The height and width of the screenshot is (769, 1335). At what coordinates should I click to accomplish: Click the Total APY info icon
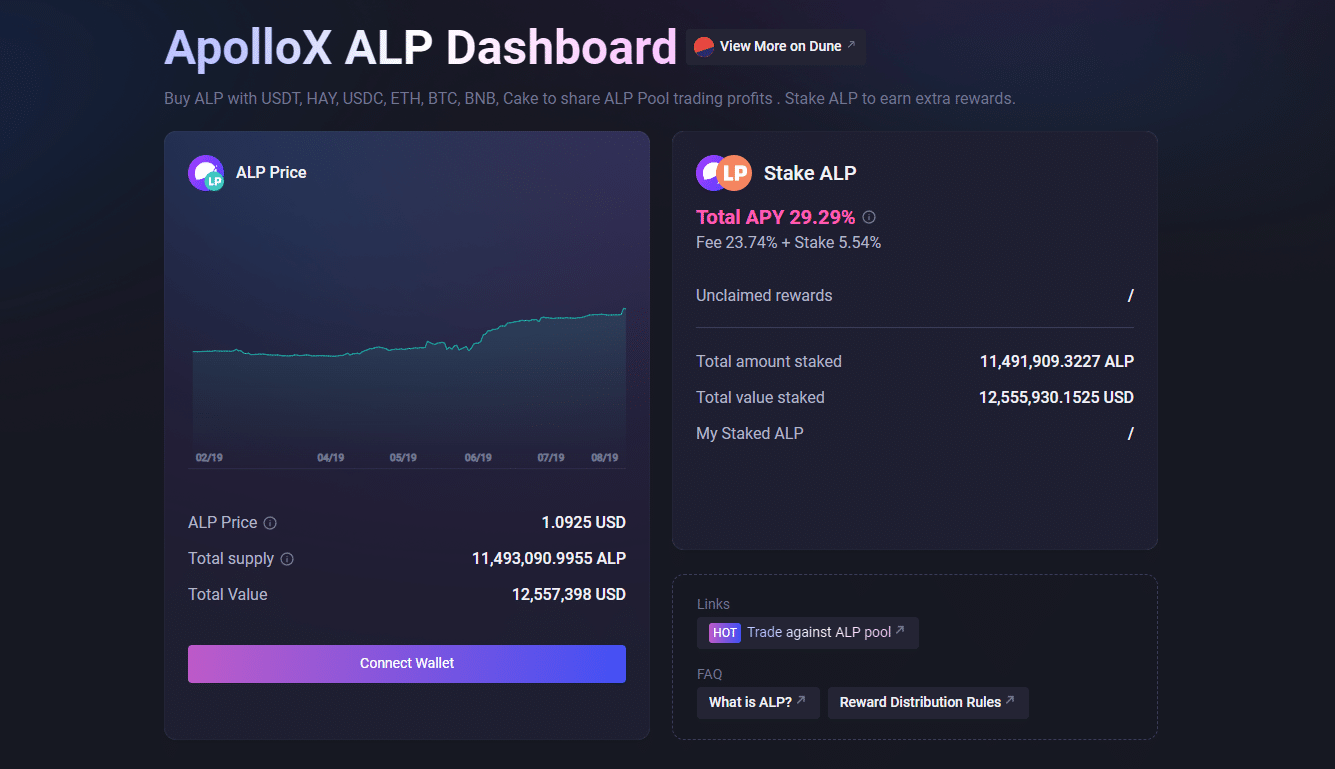[x=868, y=217]
